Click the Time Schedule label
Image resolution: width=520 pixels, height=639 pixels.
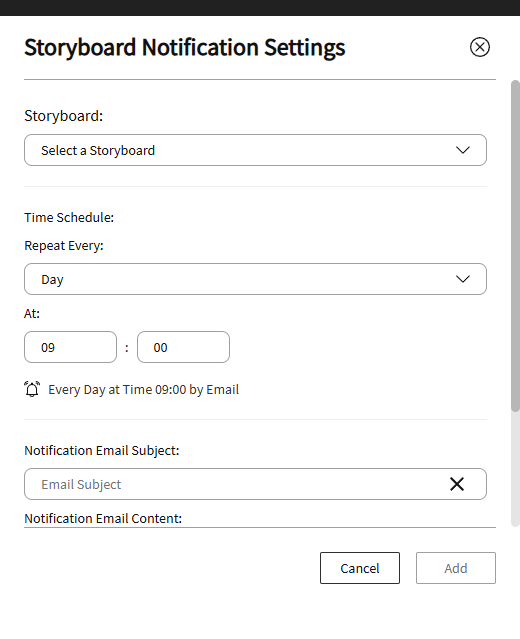pos(69,218)
